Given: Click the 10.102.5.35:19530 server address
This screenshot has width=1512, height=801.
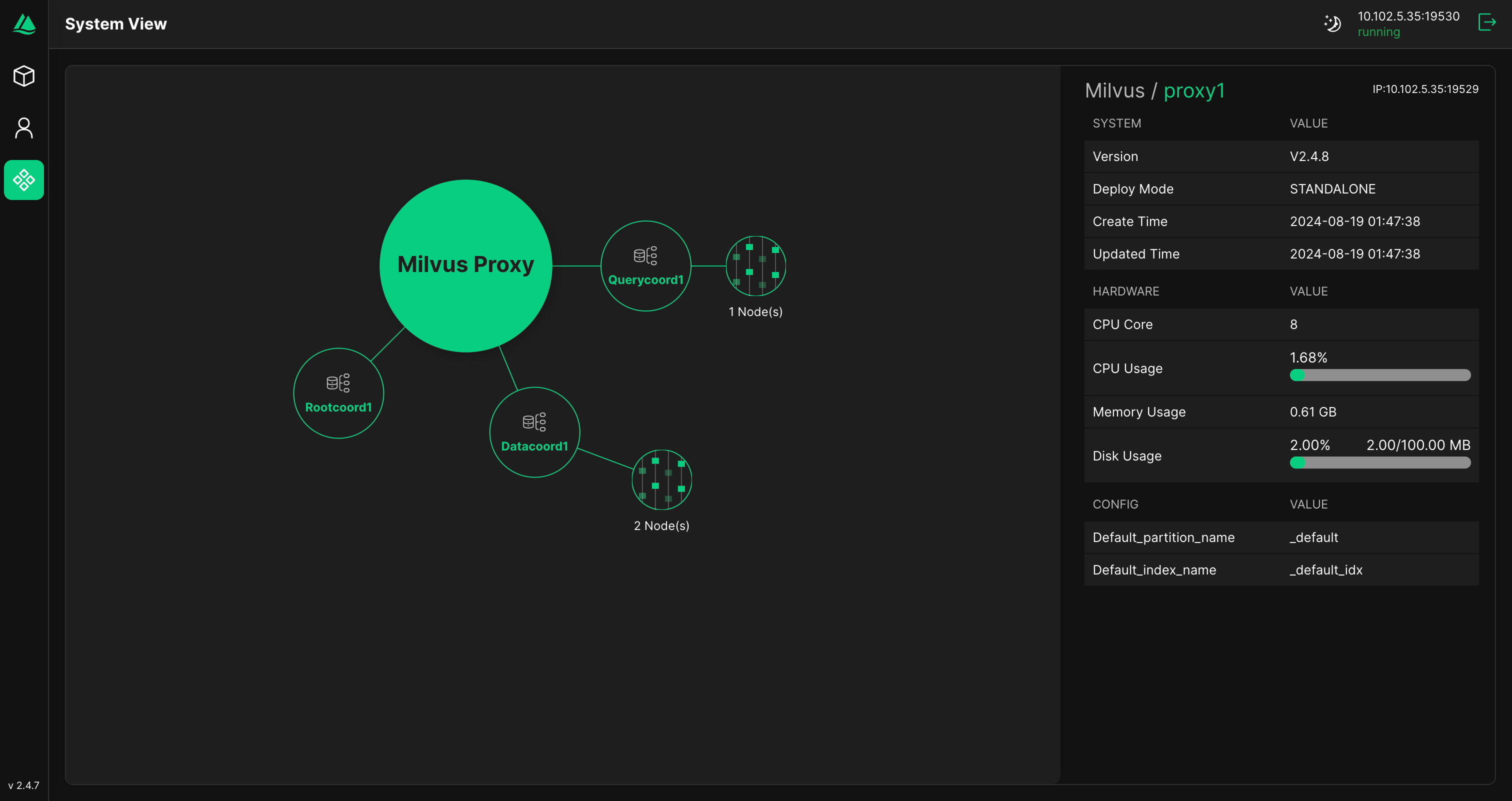Looking at the screenshot, I should point(1408,16).
